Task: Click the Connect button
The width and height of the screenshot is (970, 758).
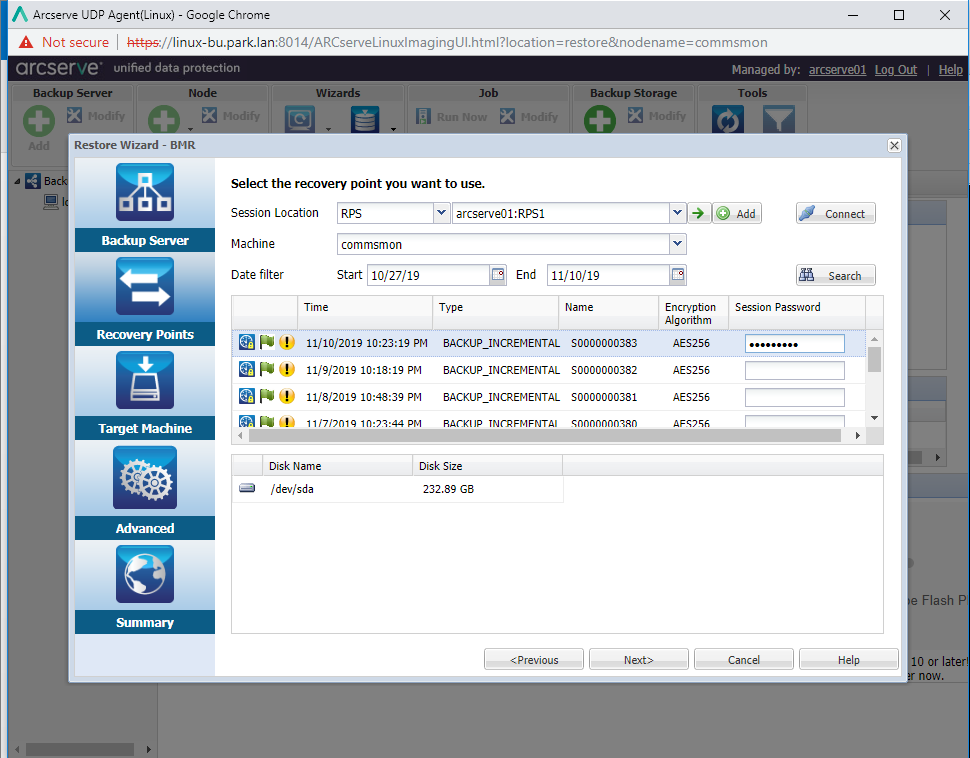Action: pyautogui.click(x=836, y=213)
